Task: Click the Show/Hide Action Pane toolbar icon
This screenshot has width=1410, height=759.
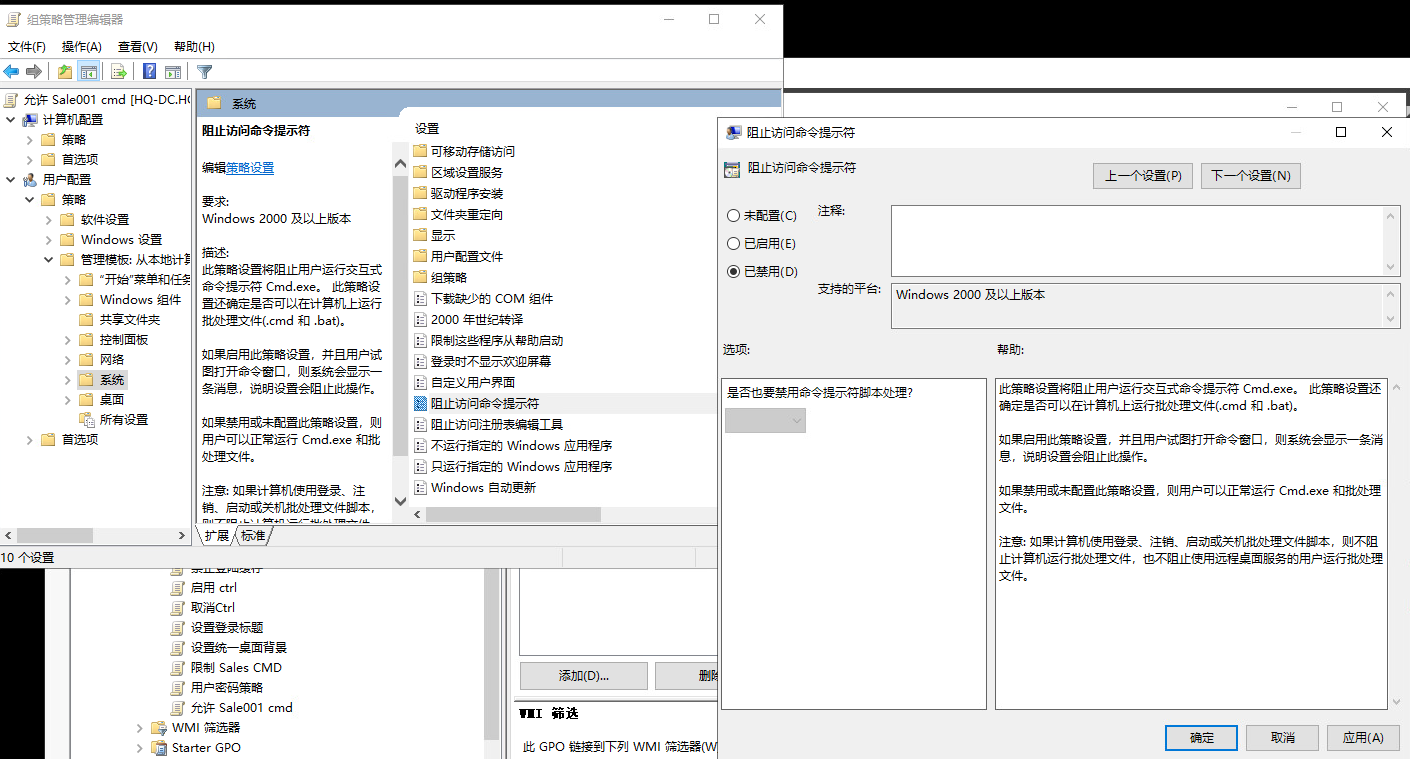Action: (173, 71)
